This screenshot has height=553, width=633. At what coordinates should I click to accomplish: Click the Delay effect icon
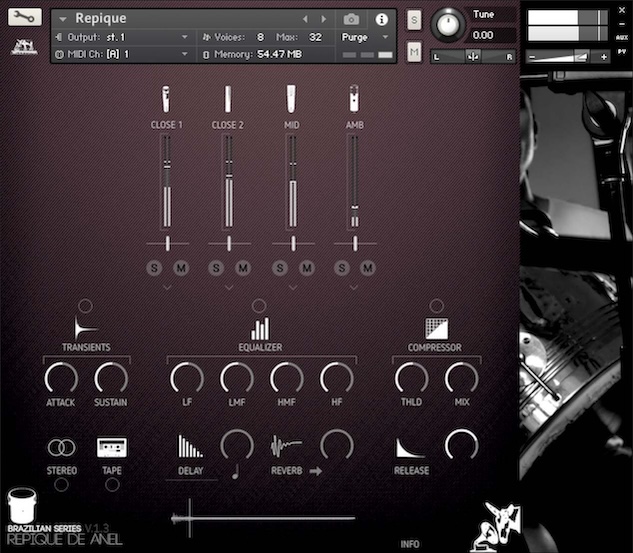coord(190,447)
